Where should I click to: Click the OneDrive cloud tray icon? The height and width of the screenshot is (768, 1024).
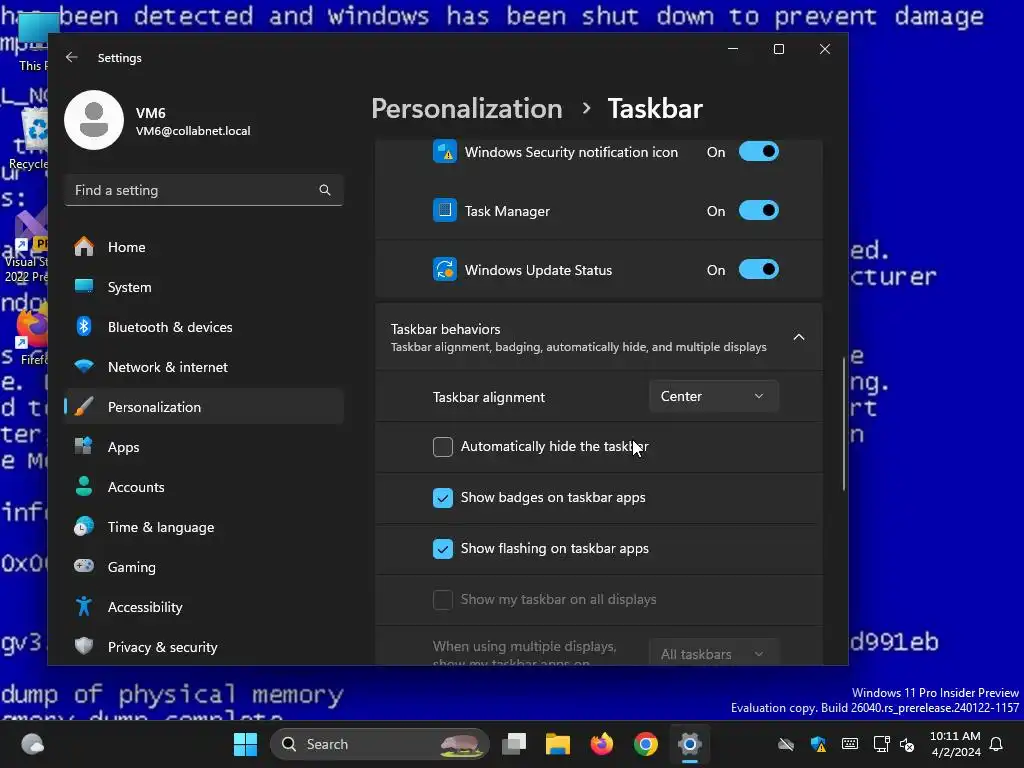tap(786, 744)
